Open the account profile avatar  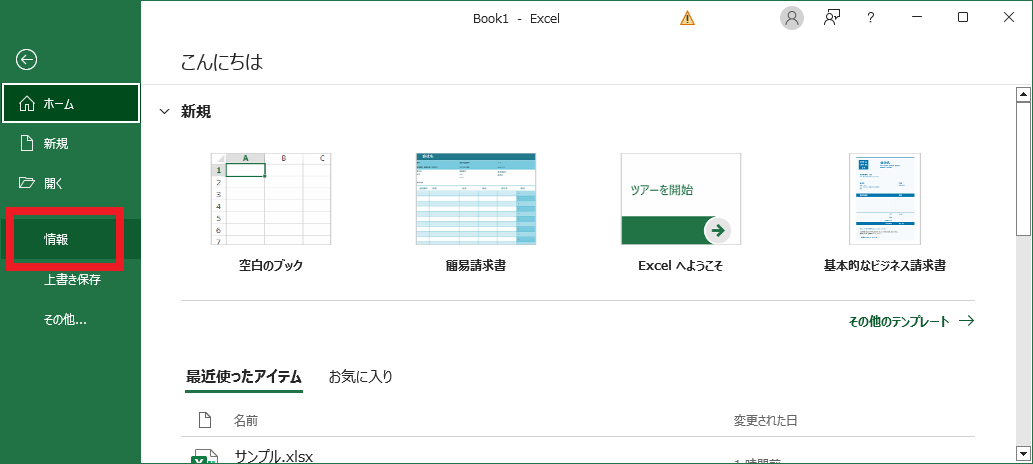(792, 18)
